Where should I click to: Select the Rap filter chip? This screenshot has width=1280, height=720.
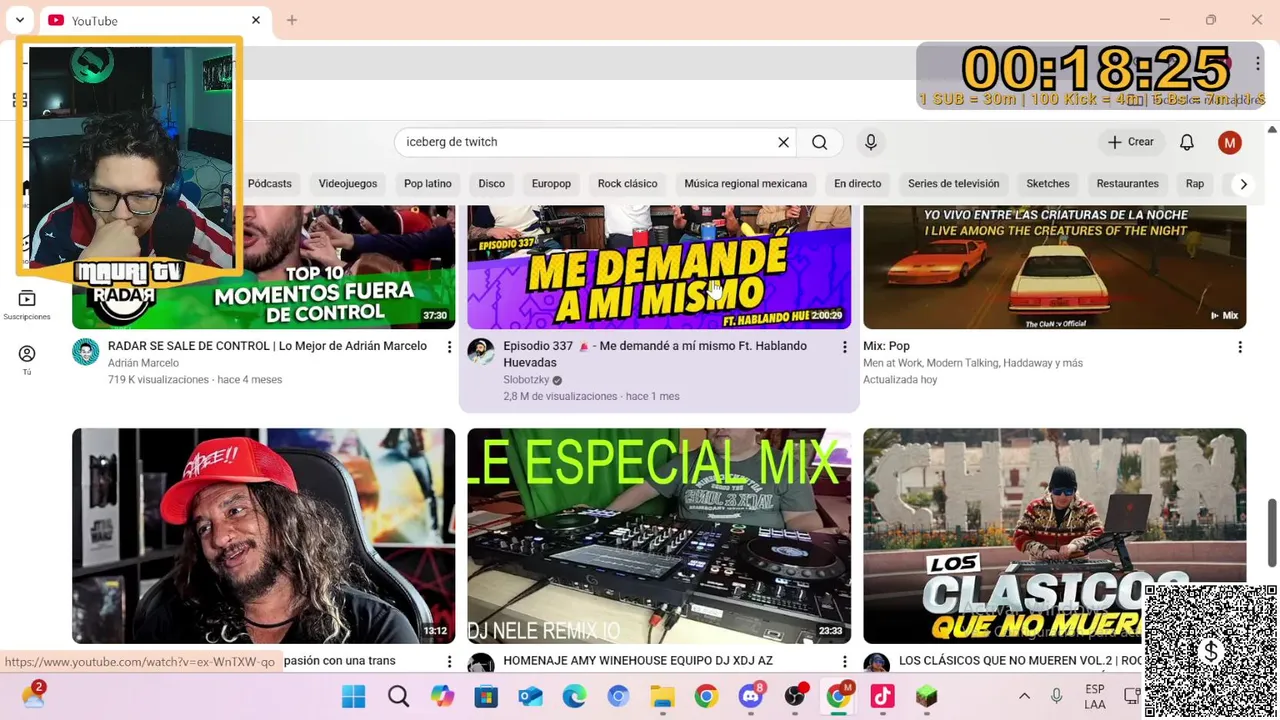(1195, 184)
